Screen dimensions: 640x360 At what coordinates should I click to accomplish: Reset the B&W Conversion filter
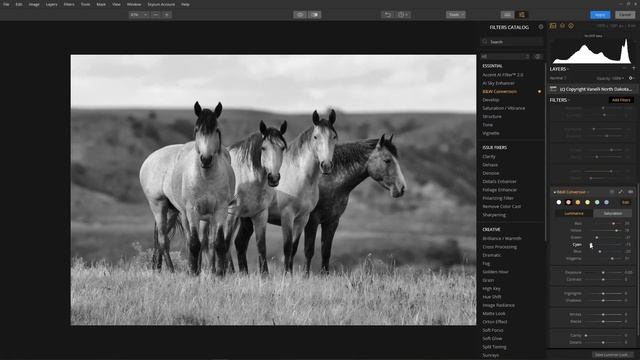coord(612,192)
